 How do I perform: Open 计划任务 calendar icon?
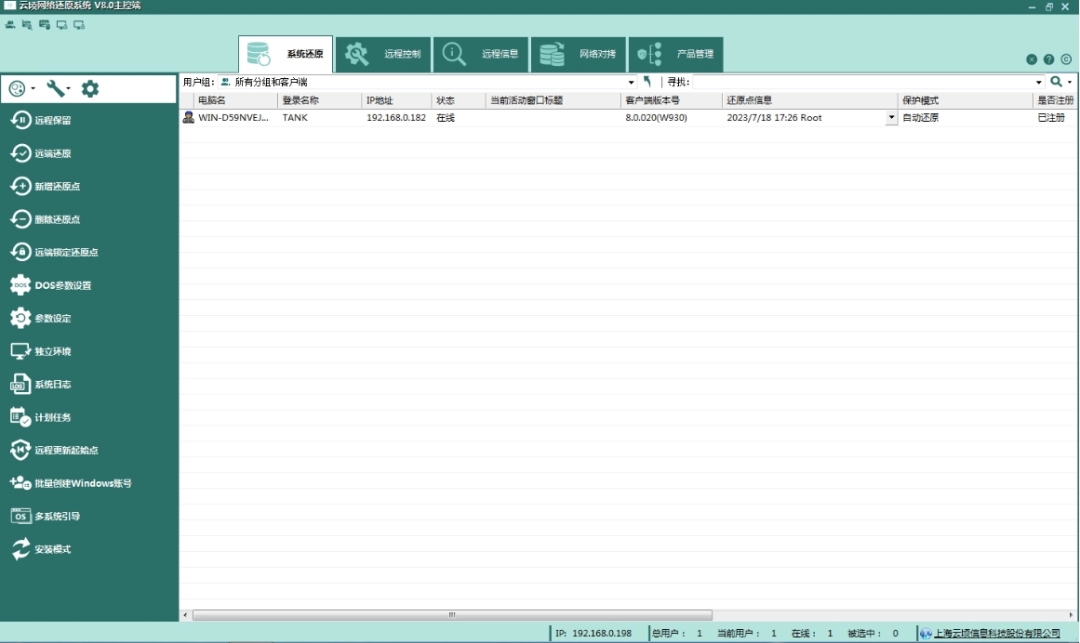click(21, 417)
